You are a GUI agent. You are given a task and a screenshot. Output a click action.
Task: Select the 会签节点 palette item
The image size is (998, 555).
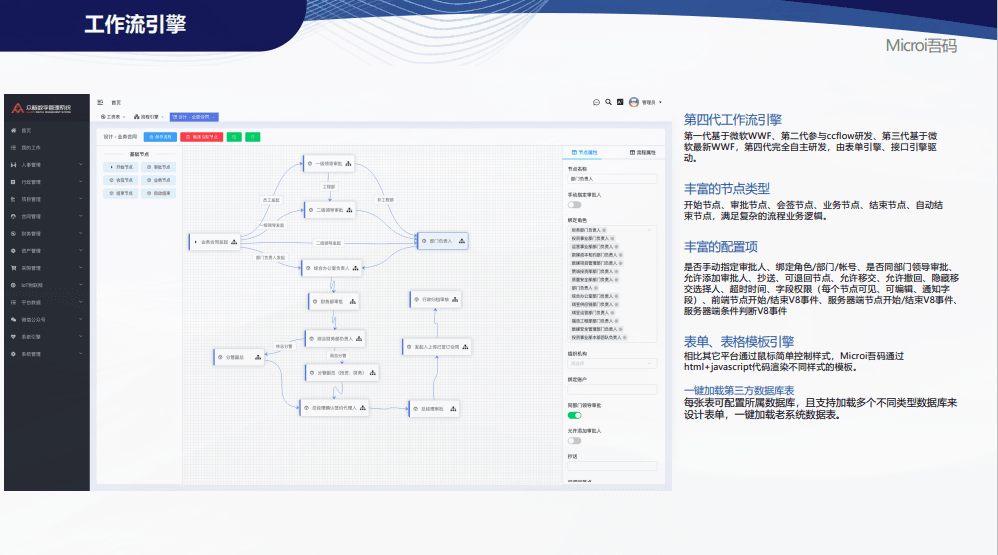click(121, 181)
